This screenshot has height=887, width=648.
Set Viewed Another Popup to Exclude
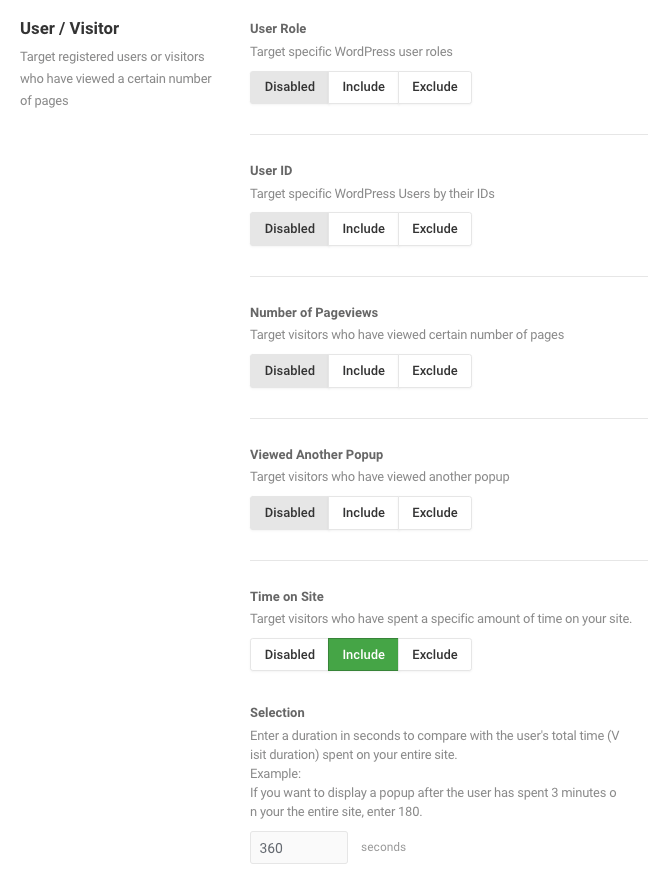coord(435,513)
